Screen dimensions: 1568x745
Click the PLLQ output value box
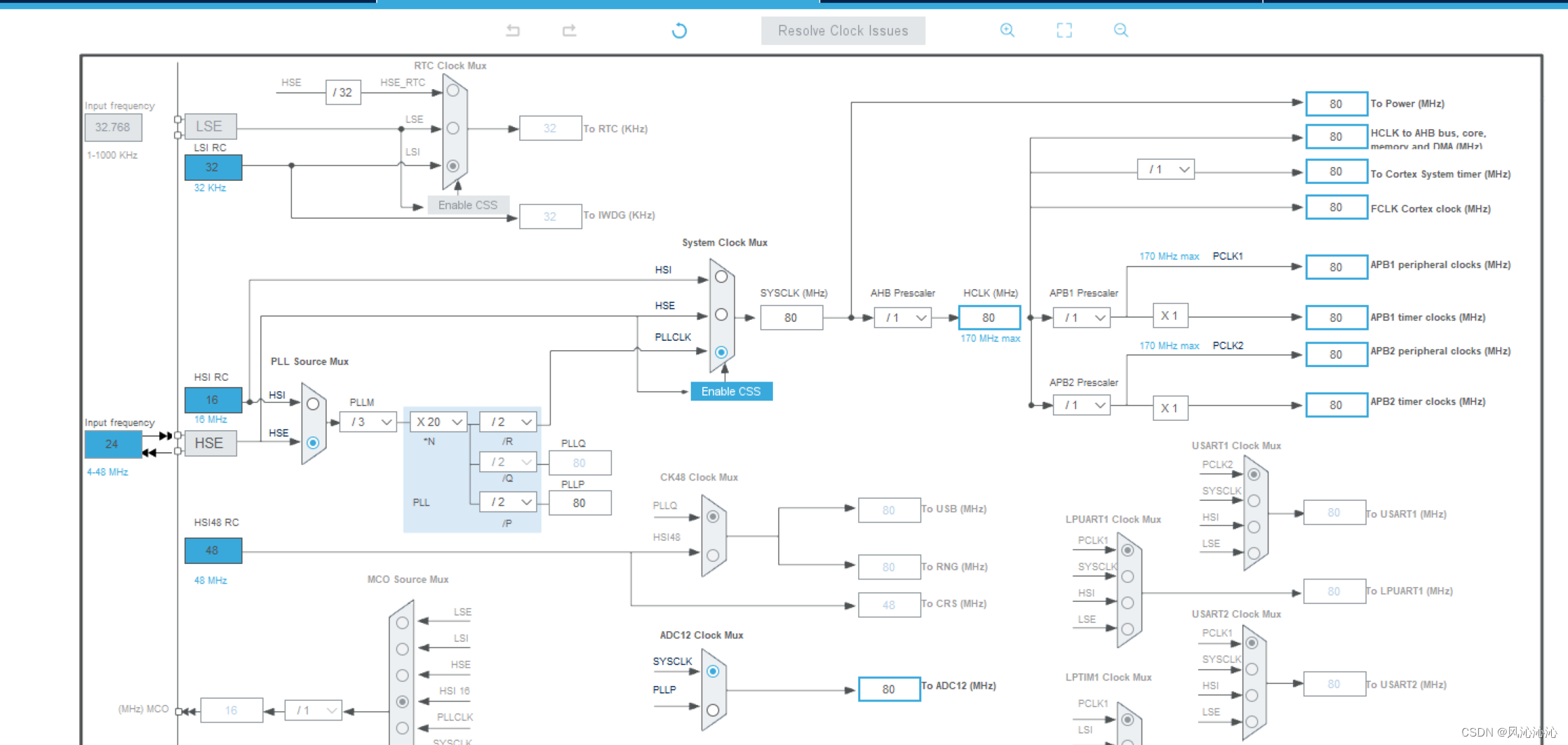pyautogui.click(x=579, y=463)
